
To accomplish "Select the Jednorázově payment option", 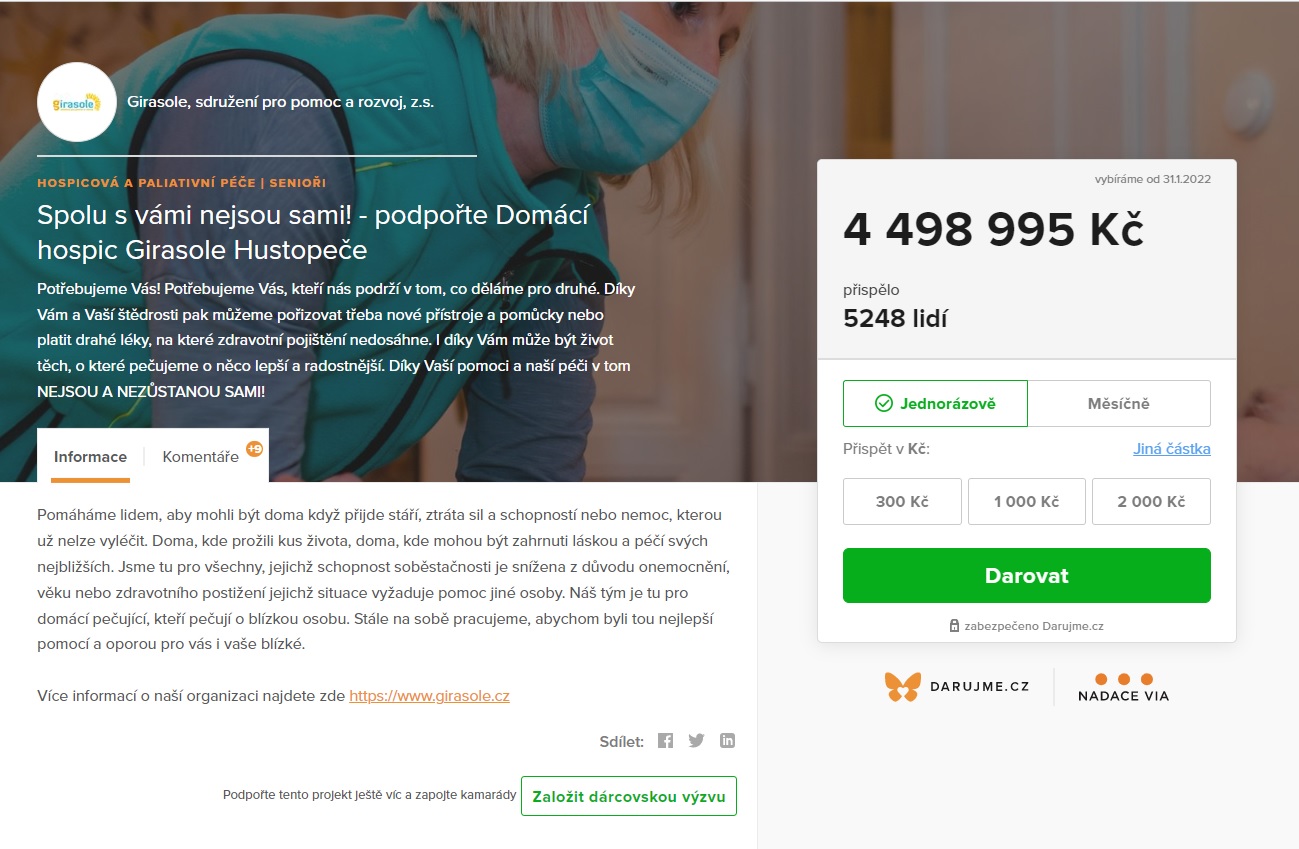I will pyautogui.click(x=935, y=402).
